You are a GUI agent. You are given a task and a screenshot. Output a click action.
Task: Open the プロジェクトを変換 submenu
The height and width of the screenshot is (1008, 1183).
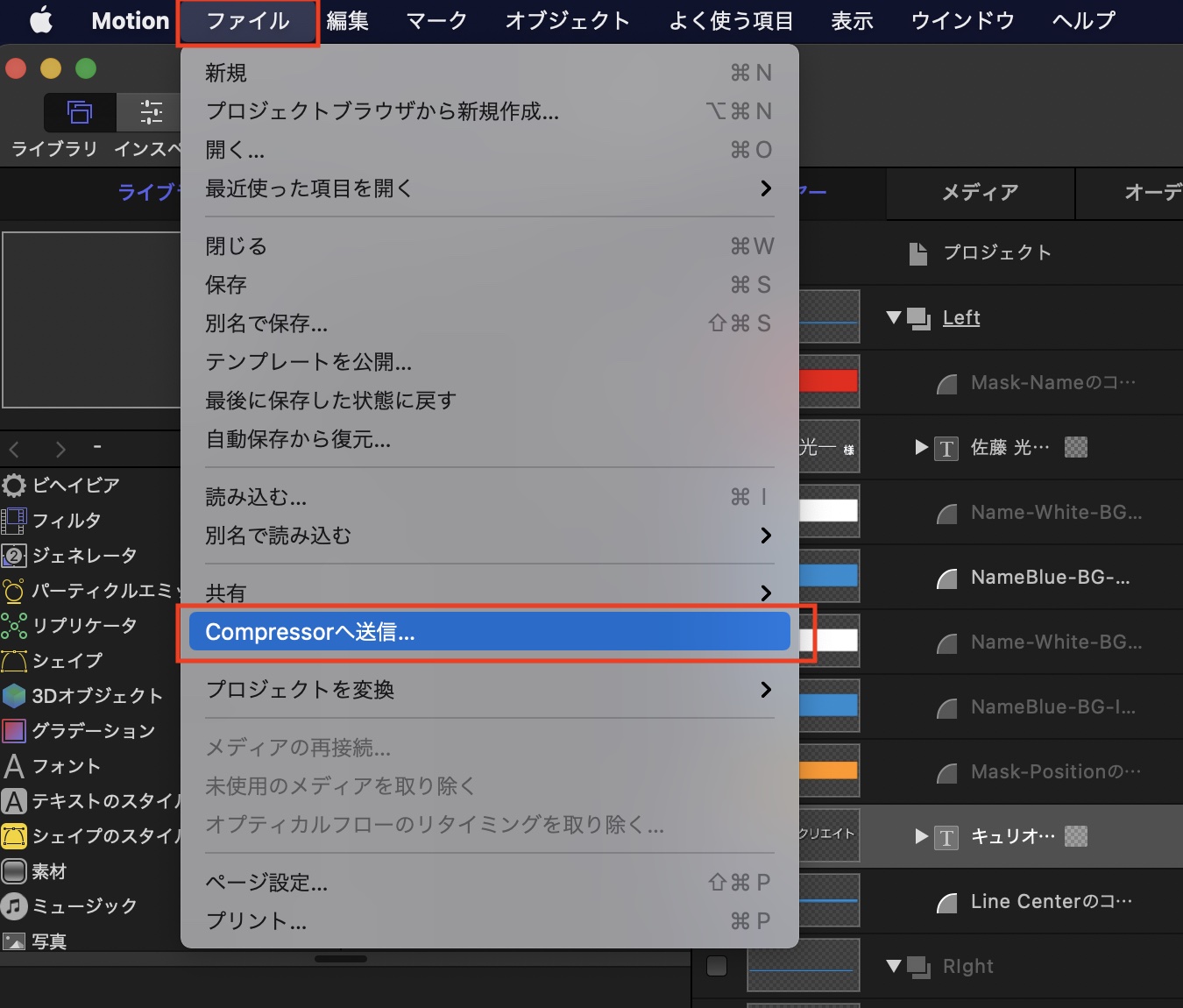coord(489,690)
